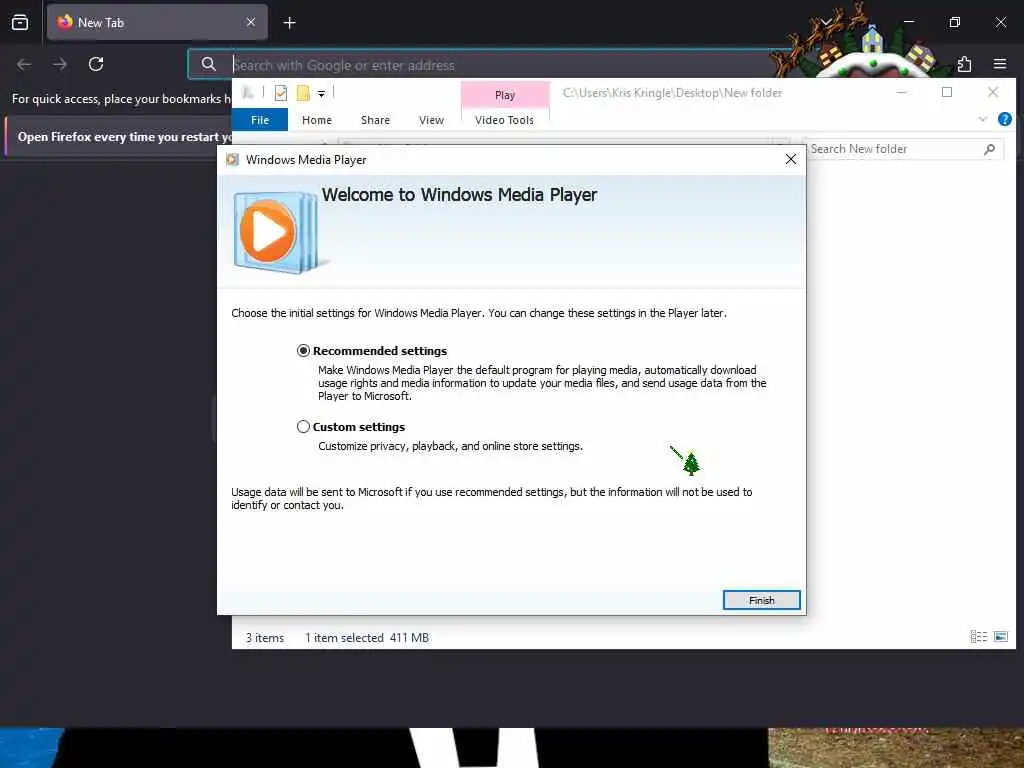Image resolution: width=1024 pixels, height=768 pixels.
Task: Open the Firefox Extensions puzzle icon
Action: 964,64
